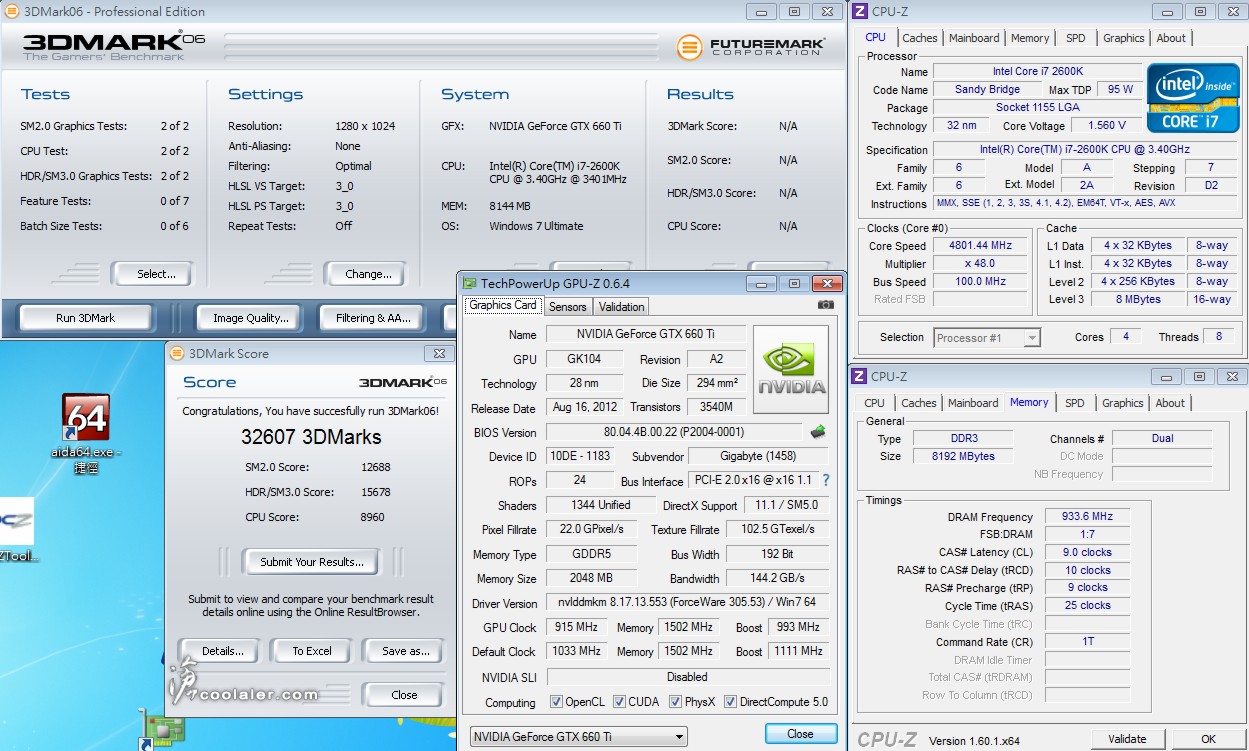This screenshot has height=751, width=1249.
Task: Open the Mainboard tab in top CPU-Z
Action: click(973, 38)
